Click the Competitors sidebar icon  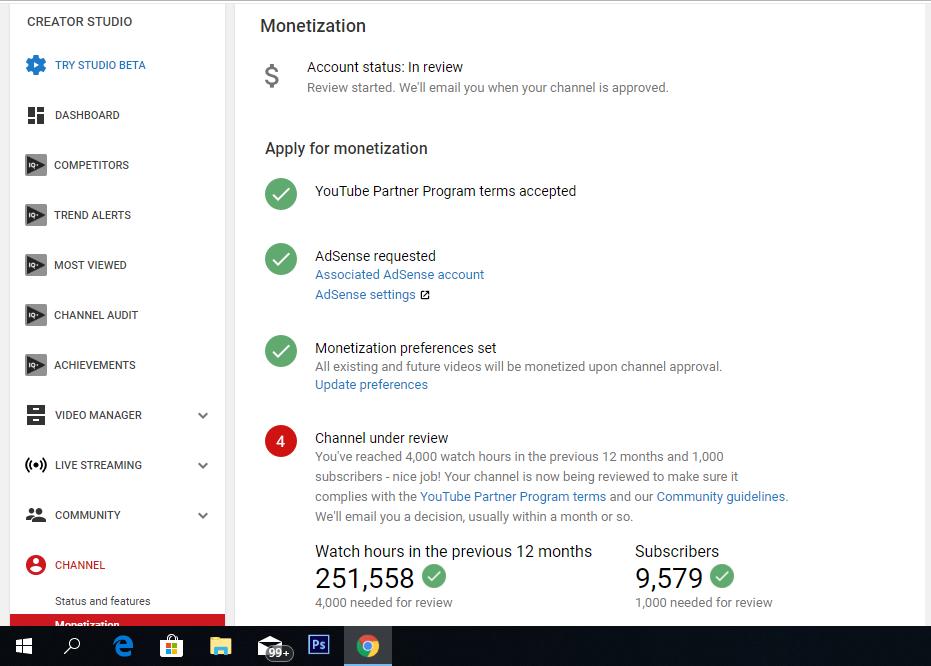[36, 165]
